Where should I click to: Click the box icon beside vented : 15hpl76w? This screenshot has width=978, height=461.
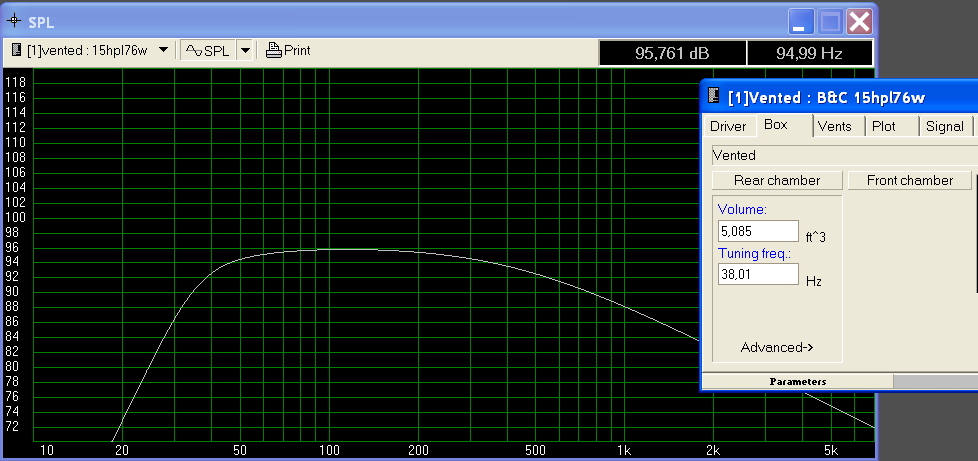[17, 51]
